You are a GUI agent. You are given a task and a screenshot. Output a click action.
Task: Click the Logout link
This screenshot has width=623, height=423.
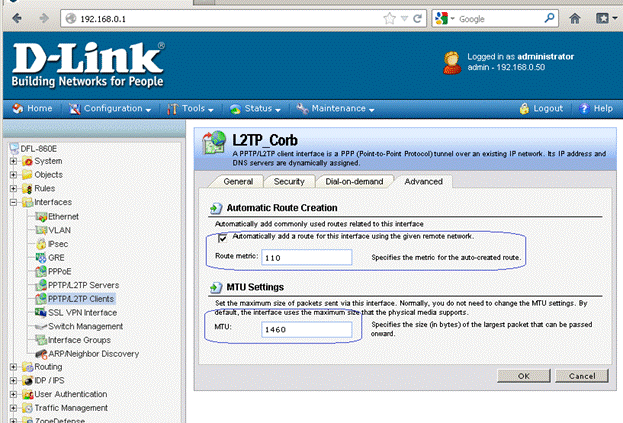(541, 108)
